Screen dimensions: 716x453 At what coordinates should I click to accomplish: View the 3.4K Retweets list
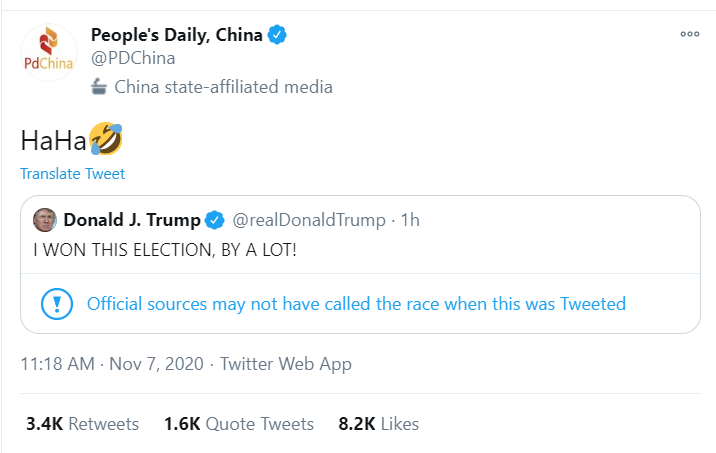tap(84, 424)
